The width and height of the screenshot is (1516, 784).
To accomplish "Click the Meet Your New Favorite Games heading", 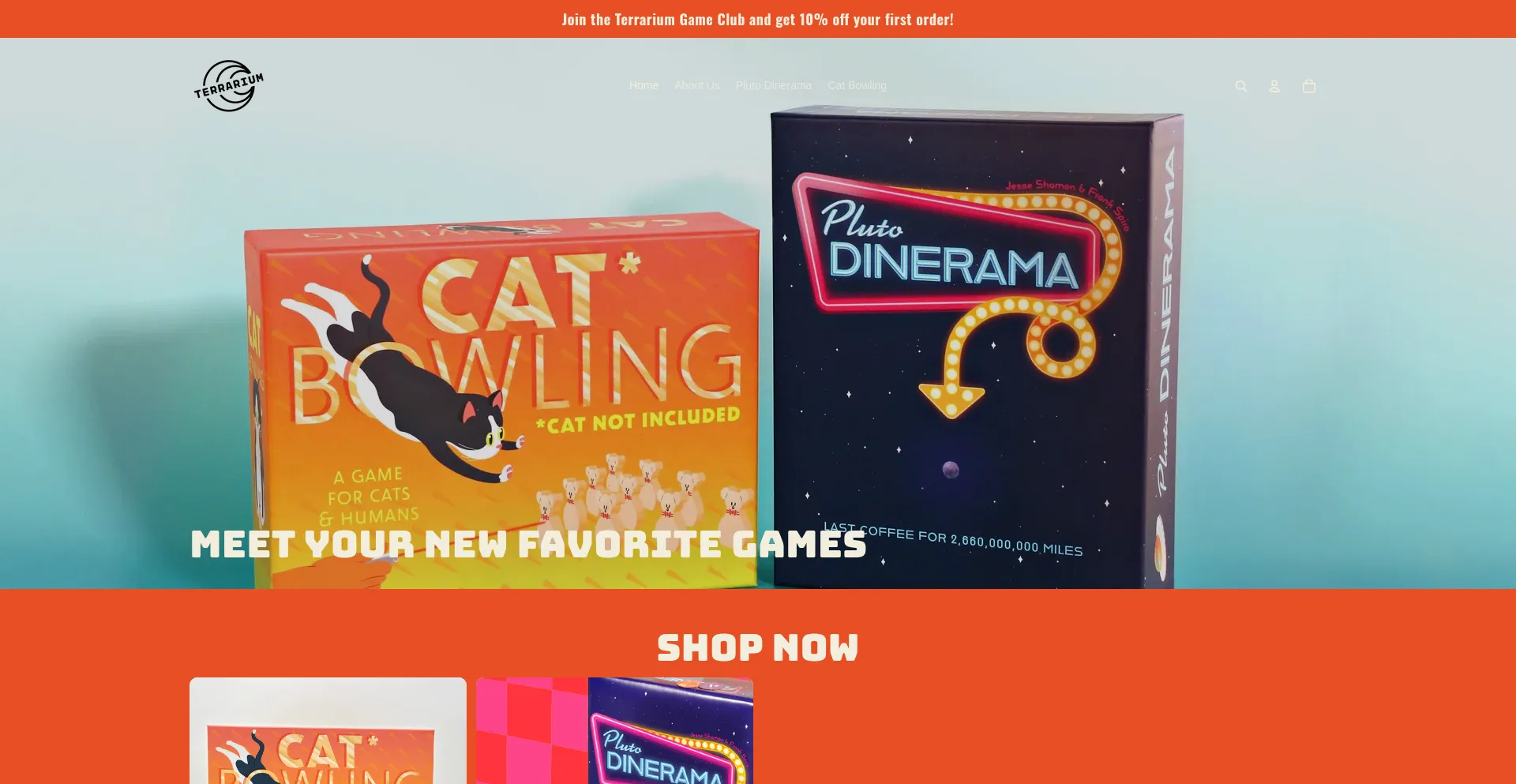I will [x=528, y=544].
